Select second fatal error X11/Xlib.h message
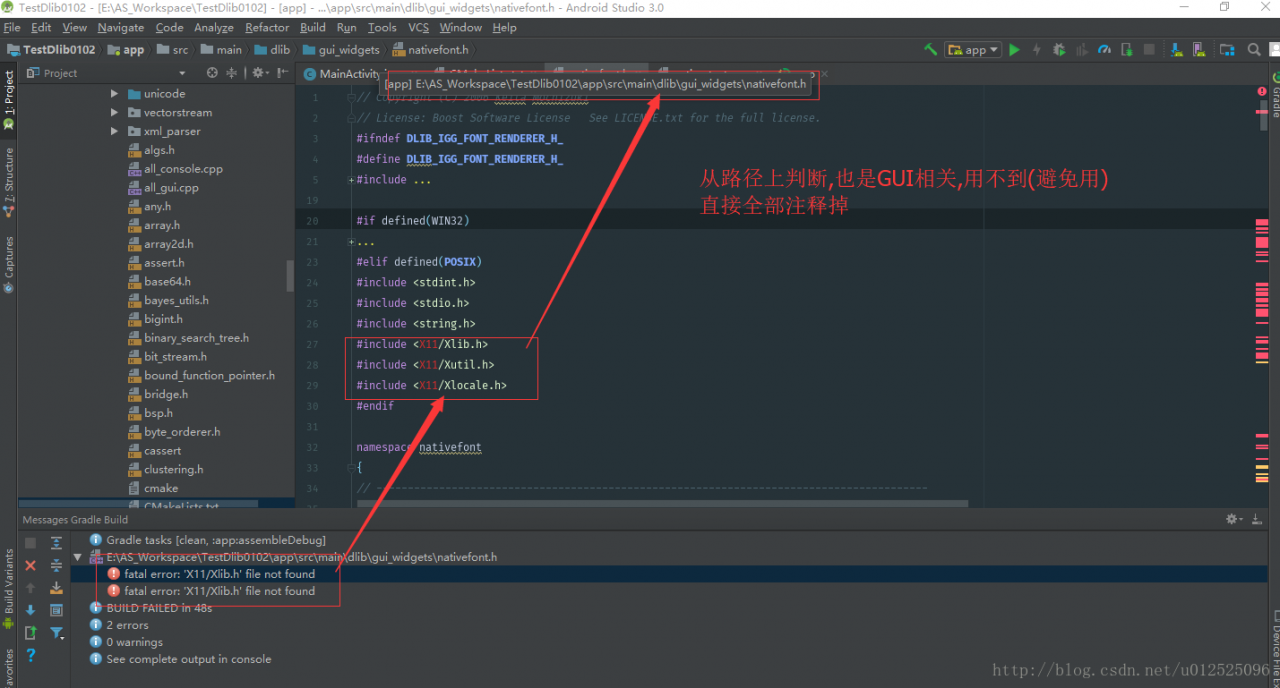 212,591
